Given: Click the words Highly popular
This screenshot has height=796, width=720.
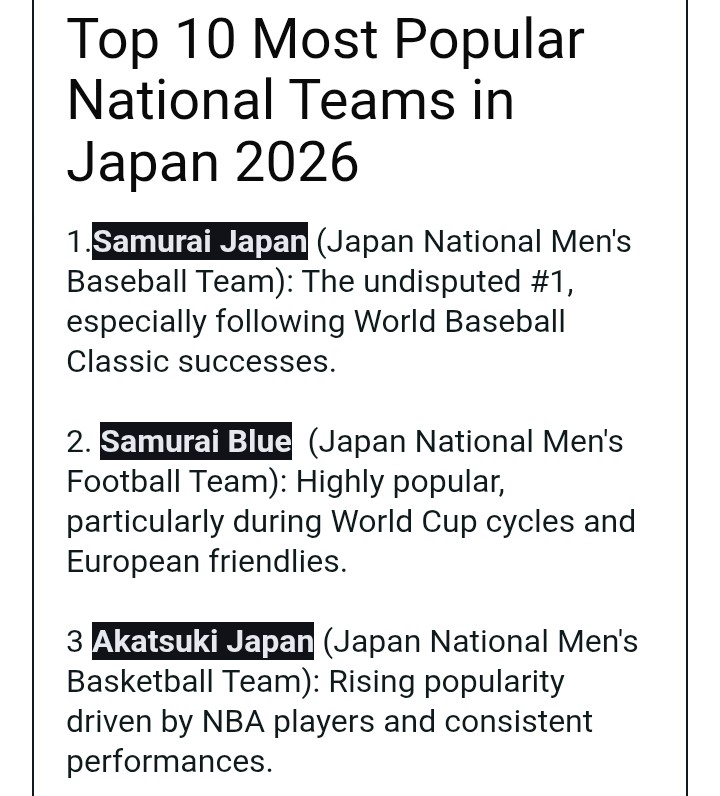Looking at the screenshot, I should (x=400, y=482).
